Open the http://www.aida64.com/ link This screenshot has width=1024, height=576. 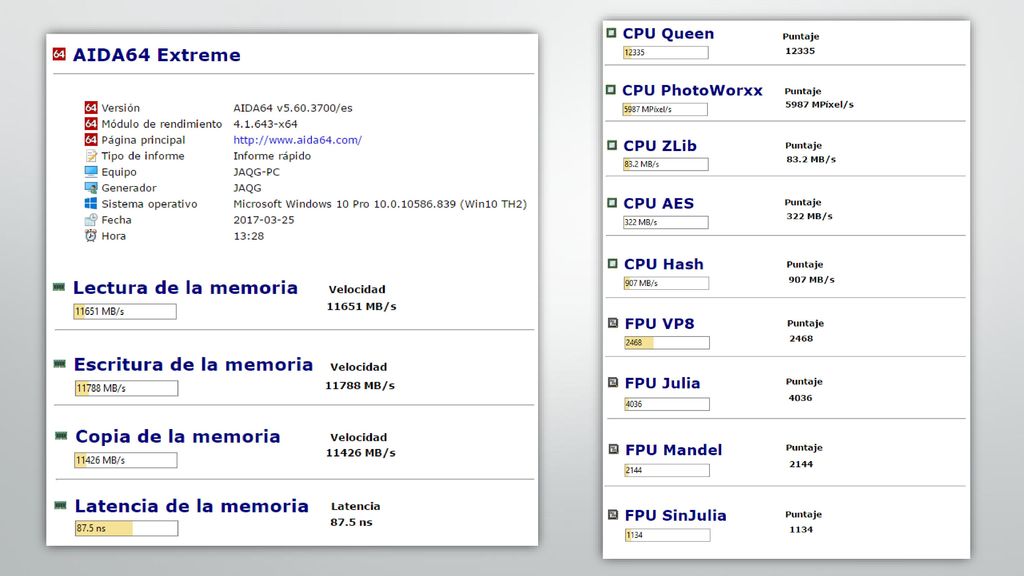point(297,140)
